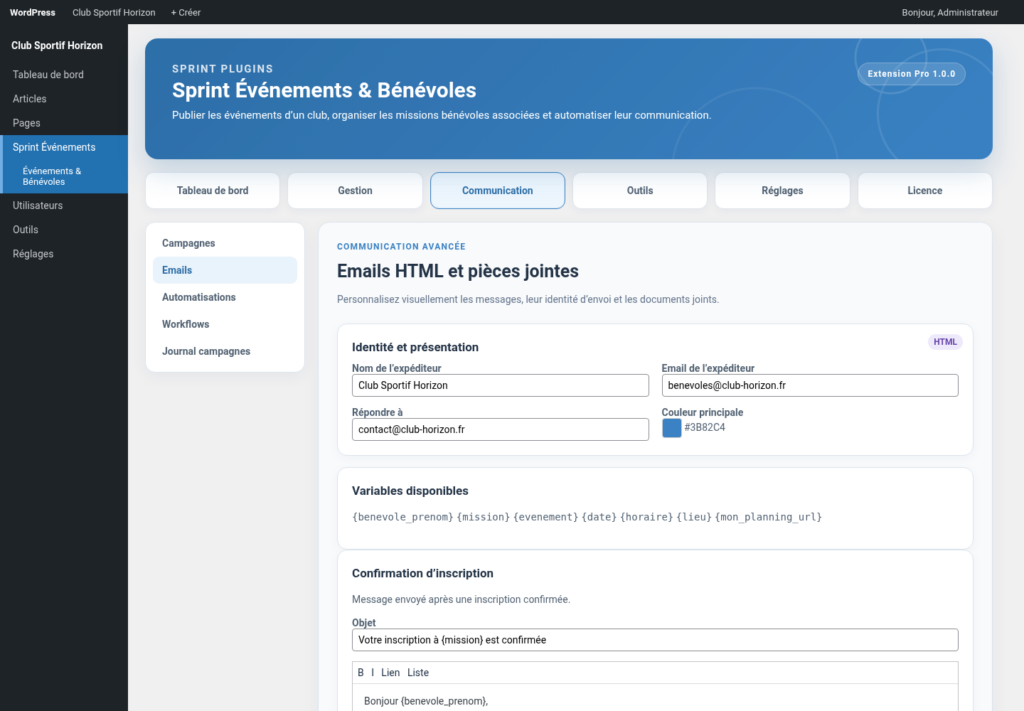
Task: Click the Club Sportif Horizon sidebar title
Action: click(57, 46)
